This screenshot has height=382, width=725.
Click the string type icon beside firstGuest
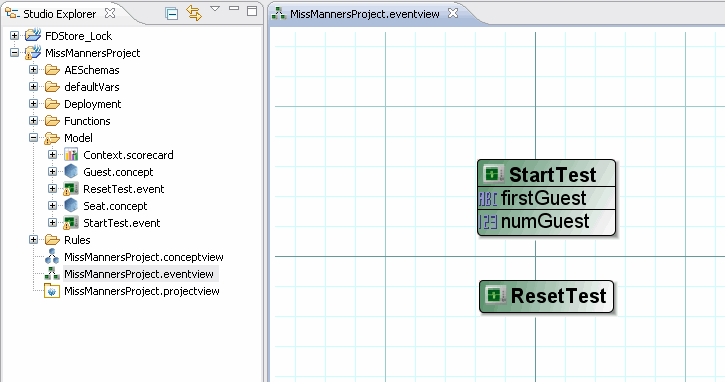pyautogui.click(x=488, y=199)
